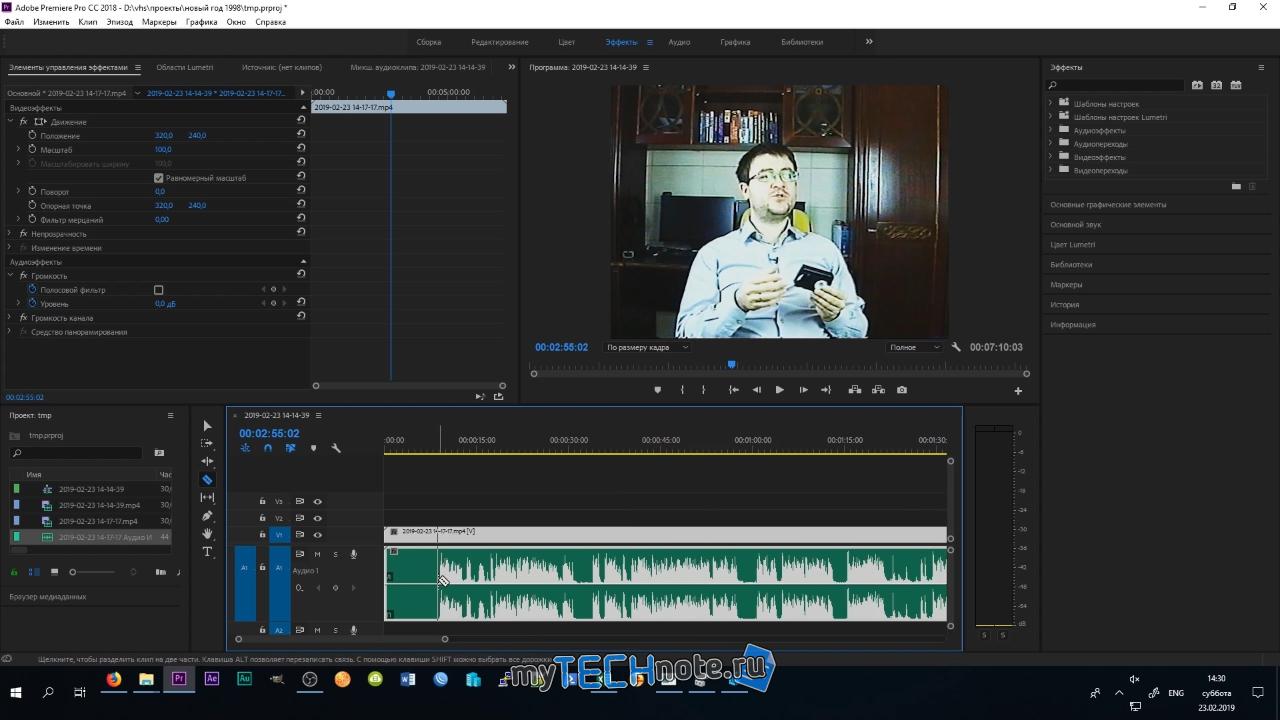Open Полное playback resolution dropdown
The height and width of the screenshot is (720, 1280).
tap(914, 347)
